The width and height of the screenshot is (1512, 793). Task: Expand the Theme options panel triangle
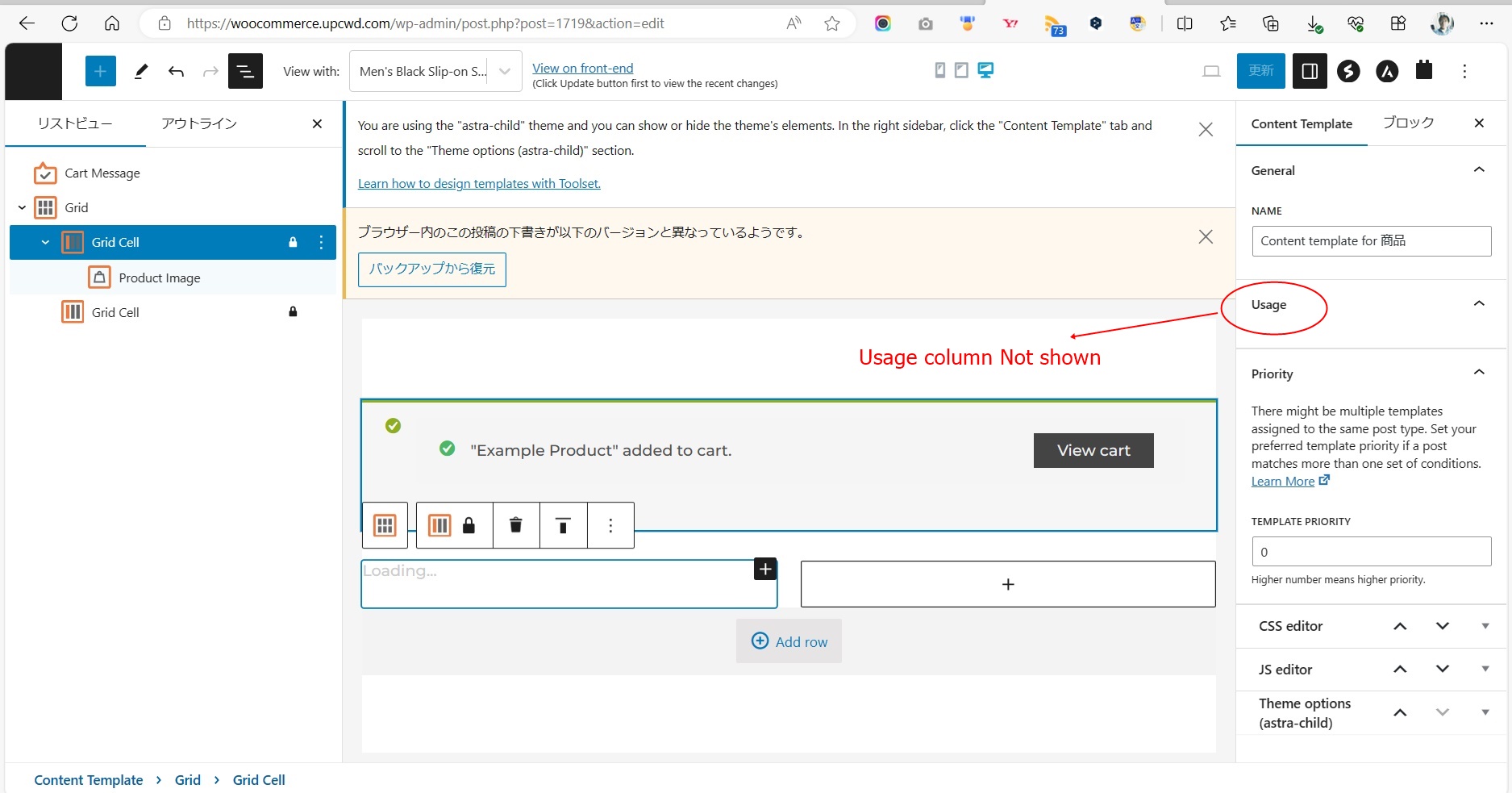(1485, 712)
